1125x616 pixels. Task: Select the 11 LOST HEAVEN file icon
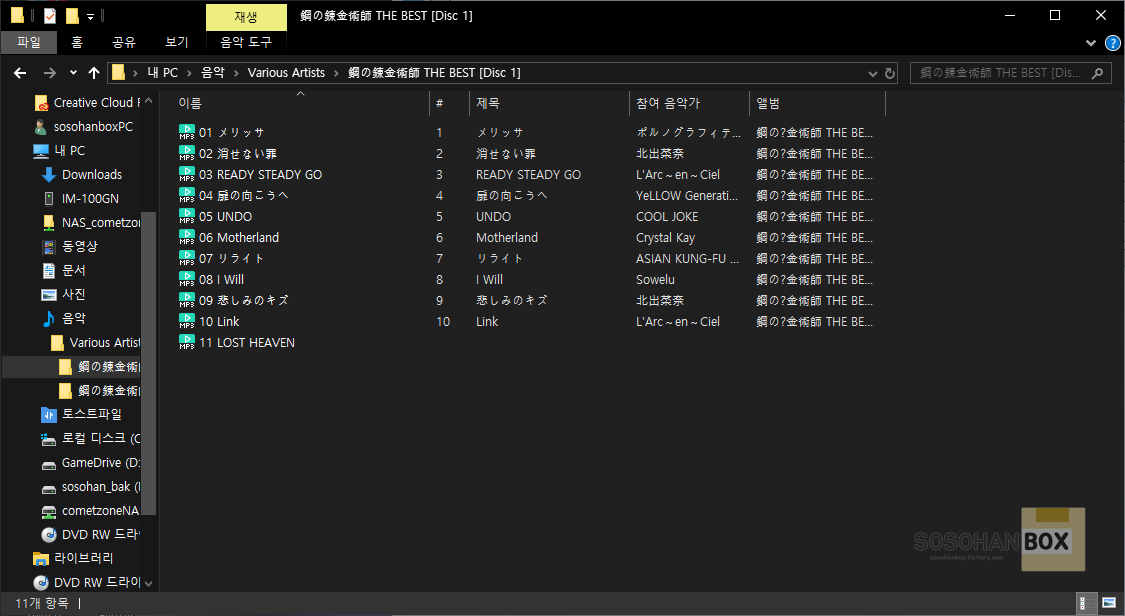[187, 343]
